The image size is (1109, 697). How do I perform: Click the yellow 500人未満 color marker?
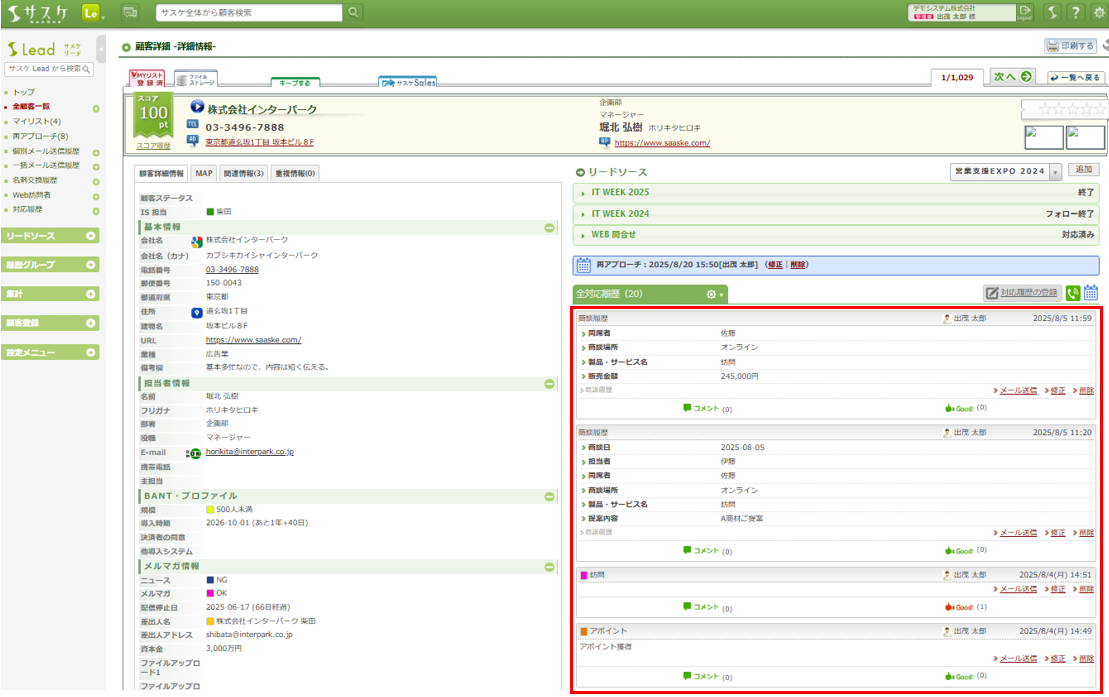click(x=210, y=510)
